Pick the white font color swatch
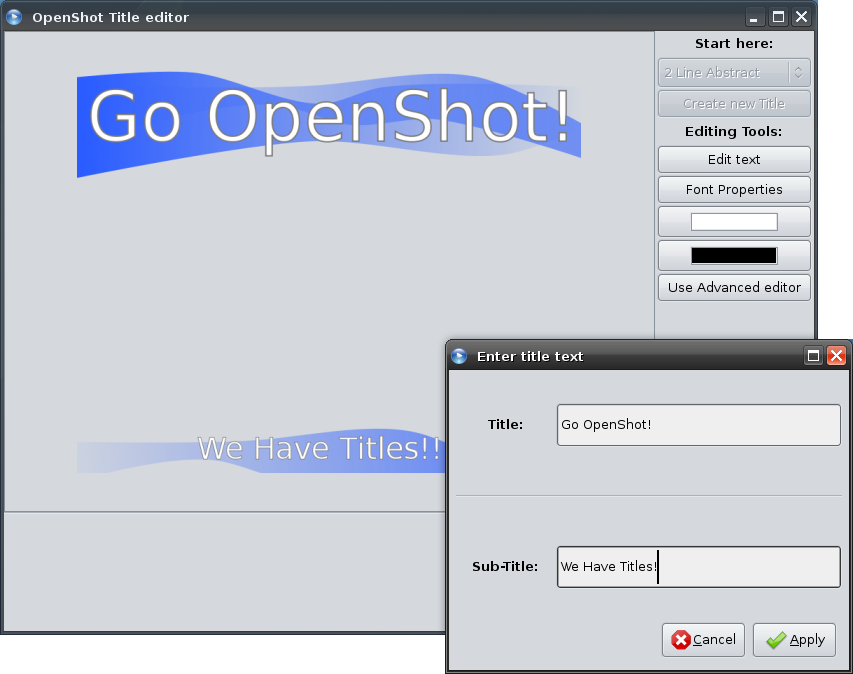Viewport: 853px width, 674px height. [x=733, y=222]
